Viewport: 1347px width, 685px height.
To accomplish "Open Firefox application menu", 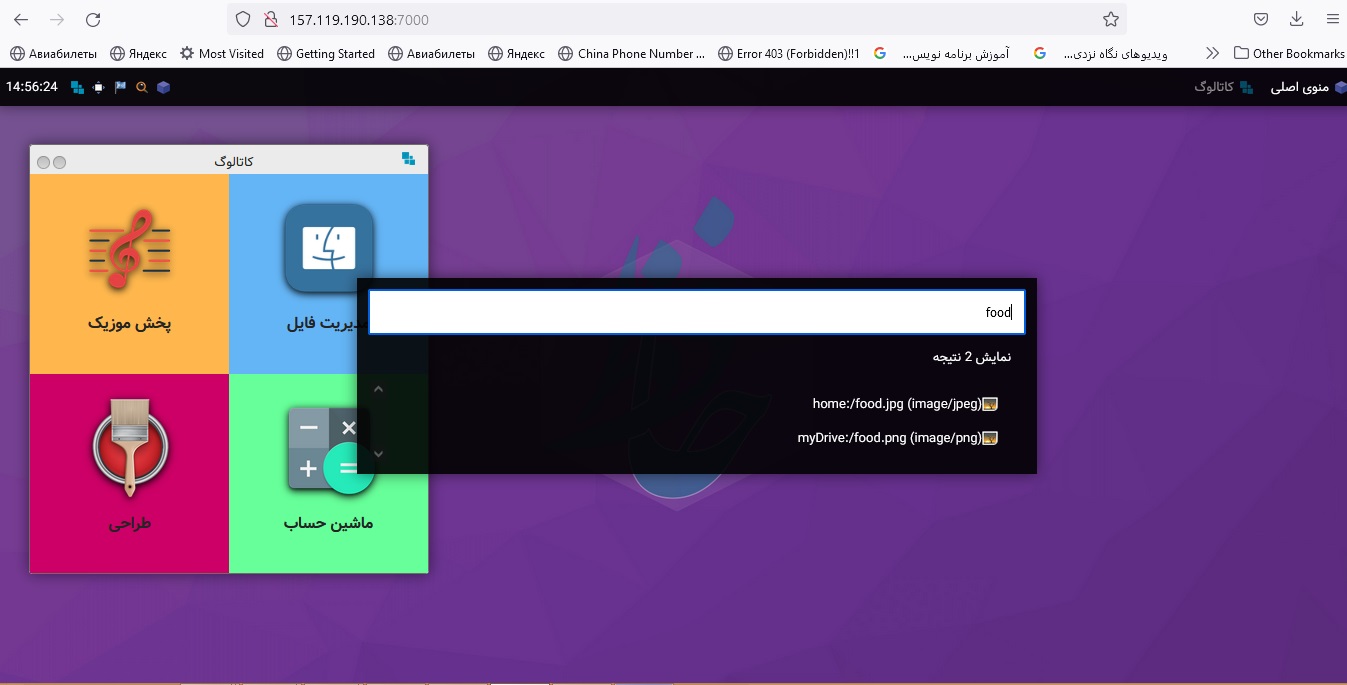I will [1332, 19].
